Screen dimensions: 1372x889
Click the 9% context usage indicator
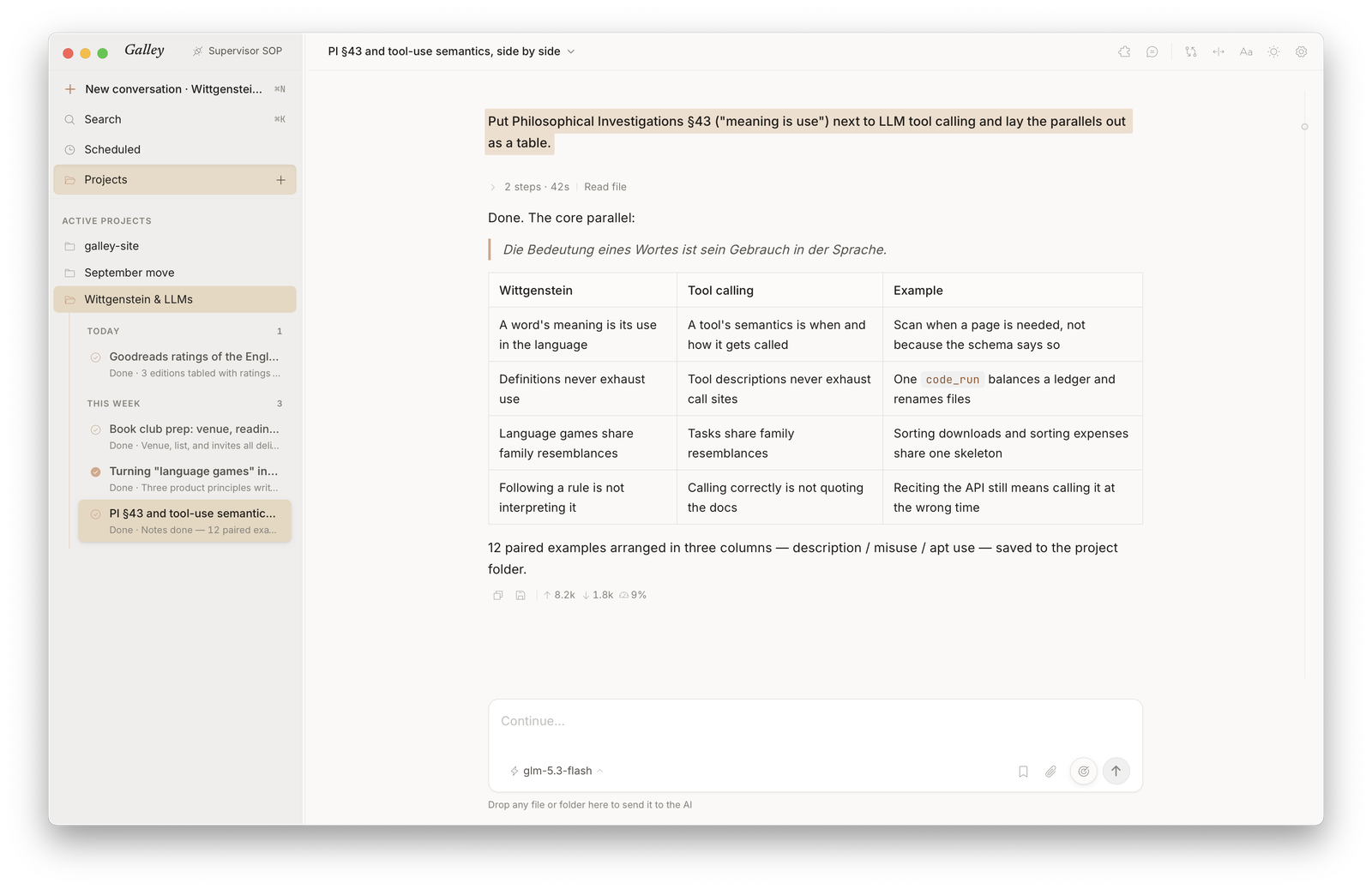633,595
